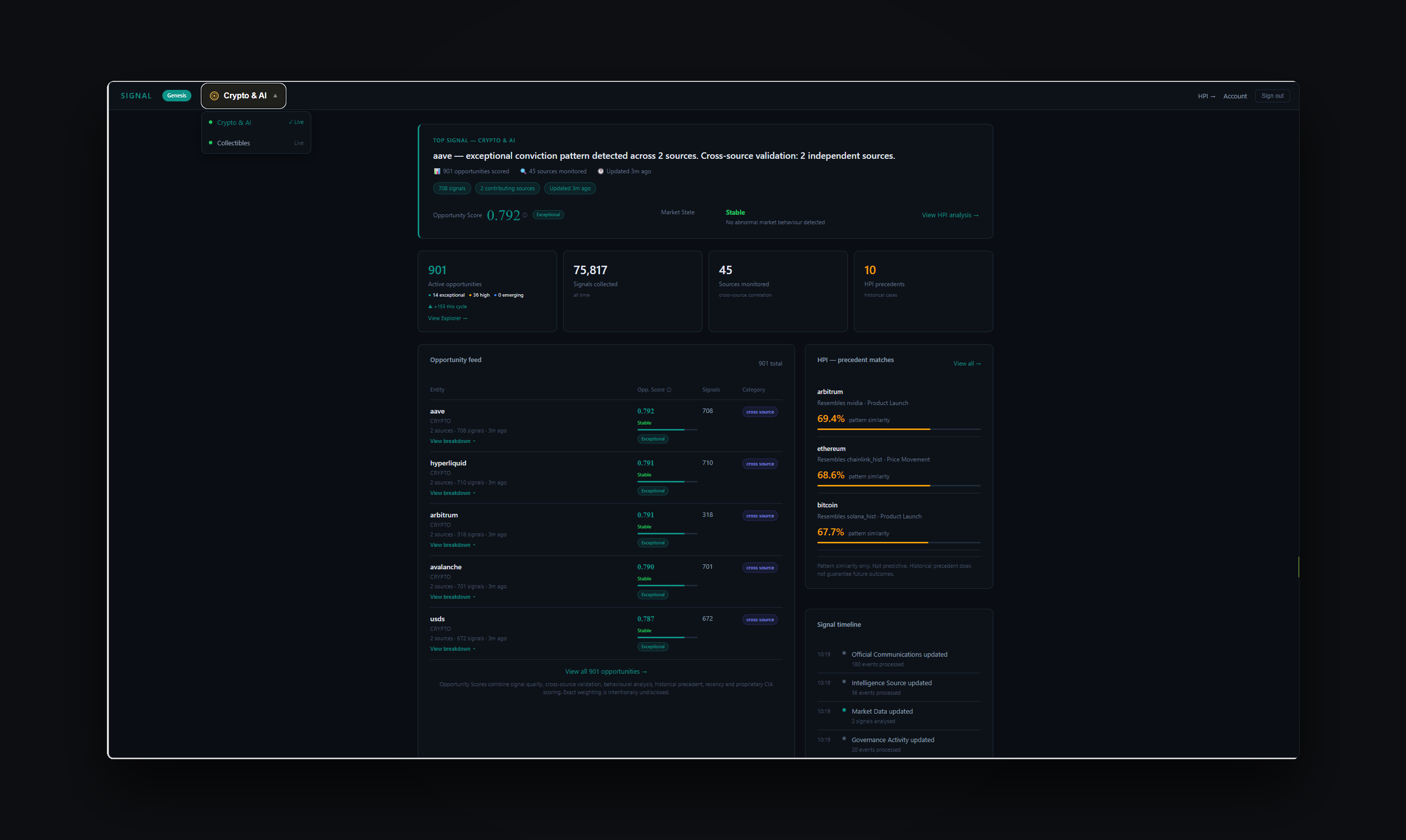1406x840 pixels.
Task: Click Intelligence Source updated timeline entry
Action: point(899,687)
